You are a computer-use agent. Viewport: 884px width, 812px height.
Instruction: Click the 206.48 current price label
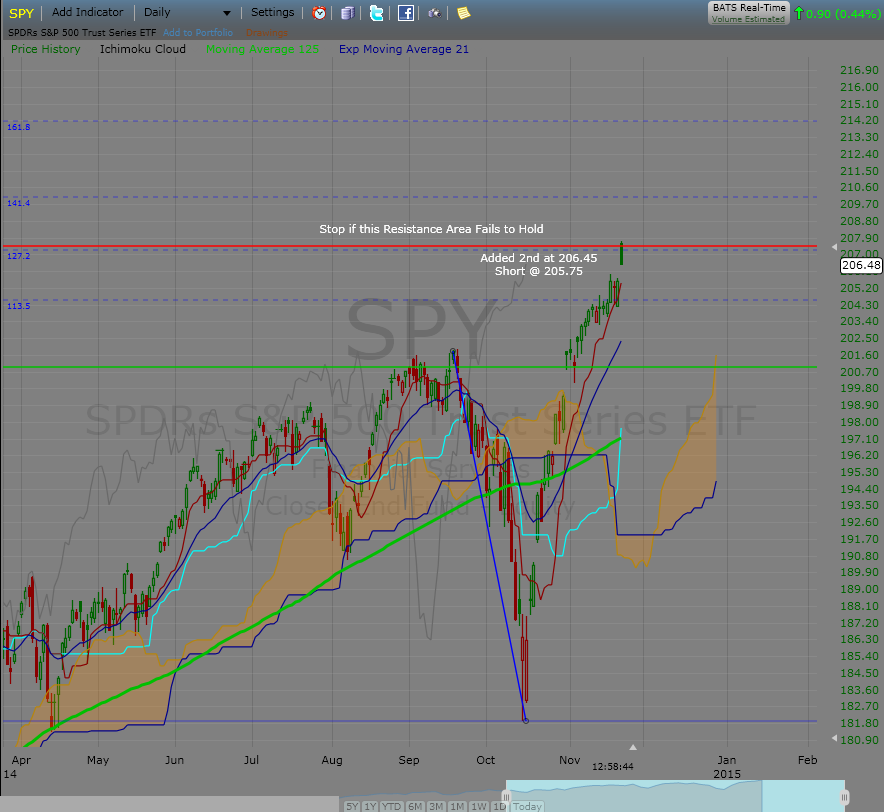(861, 265)
